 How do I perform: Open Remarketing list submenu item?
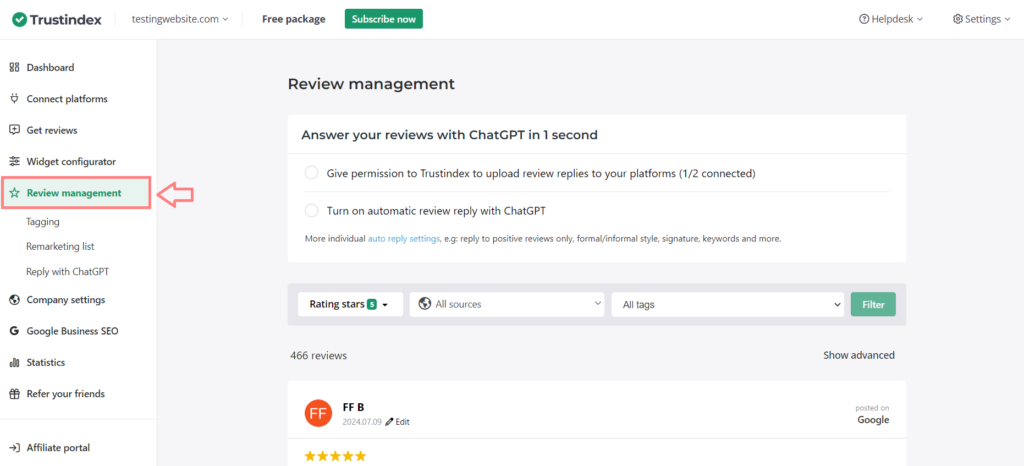(x=60, y=247)
